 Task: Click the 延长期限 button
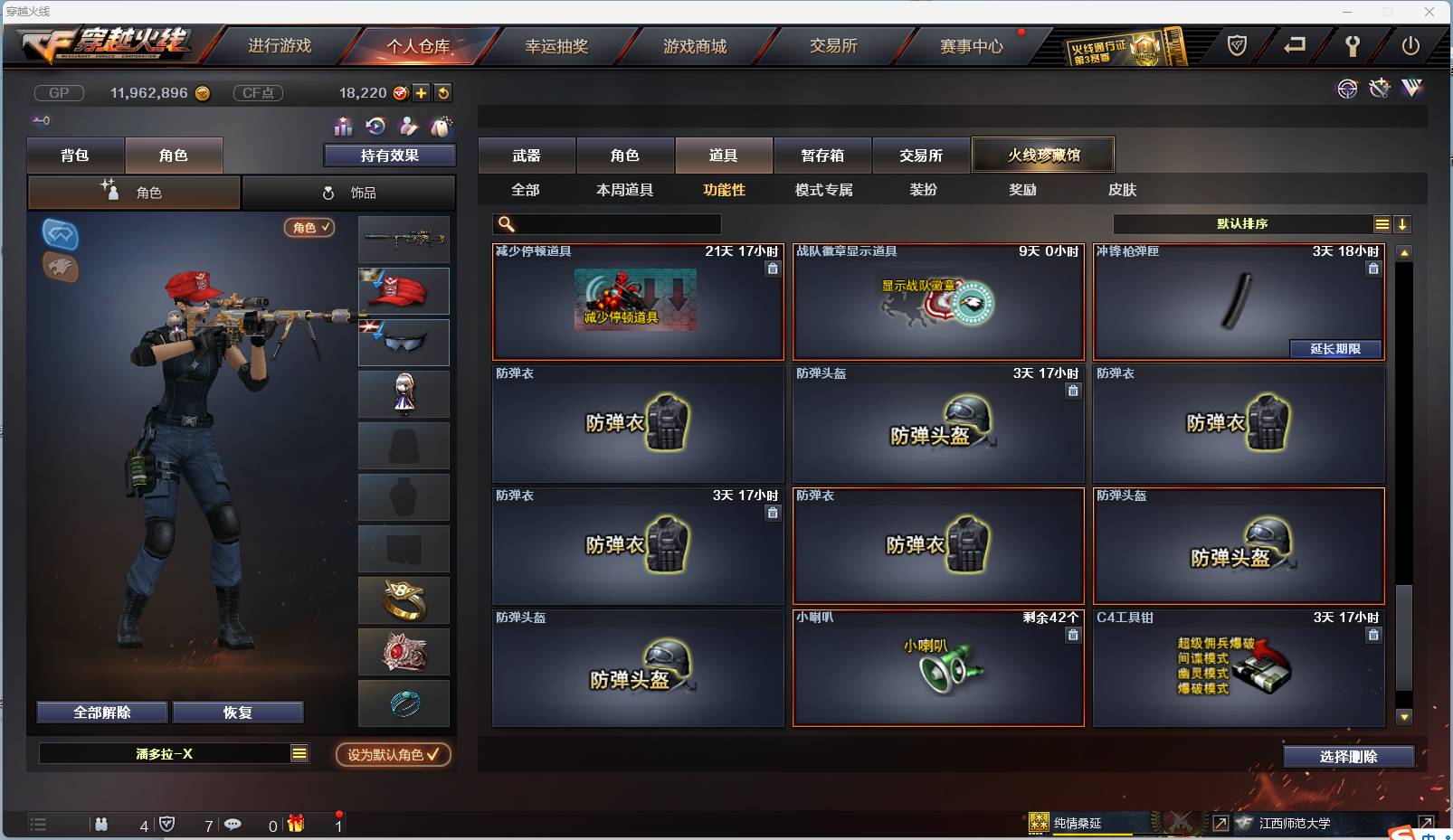tap(1335, 349)
